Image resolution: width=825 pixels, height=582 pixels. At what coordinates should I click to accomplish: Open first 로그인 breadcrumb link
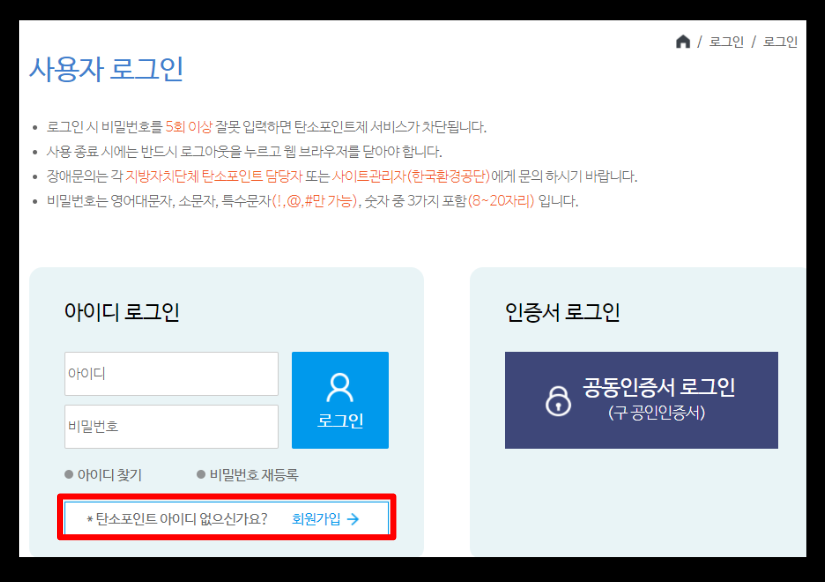point(726,42)
